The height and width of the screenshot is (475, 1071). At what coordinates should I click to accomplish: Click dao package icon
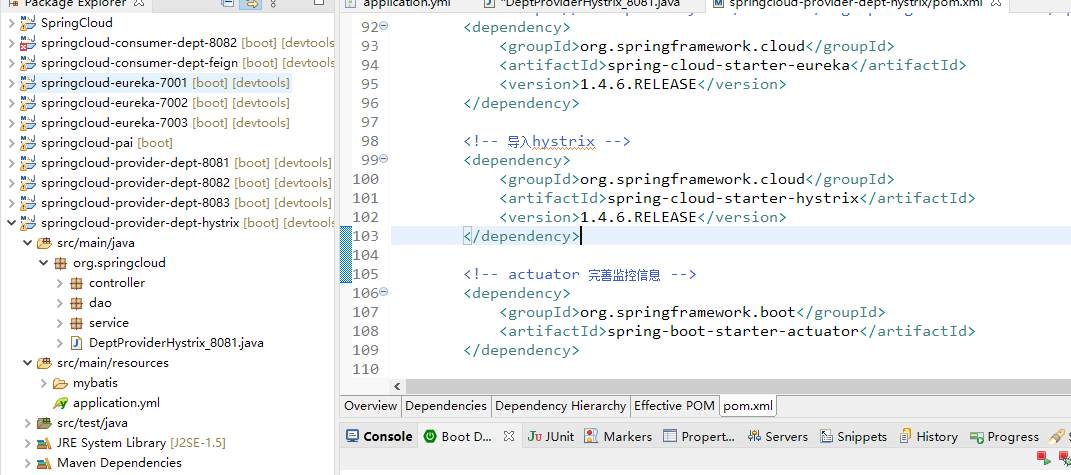click(x=76, y=303)
